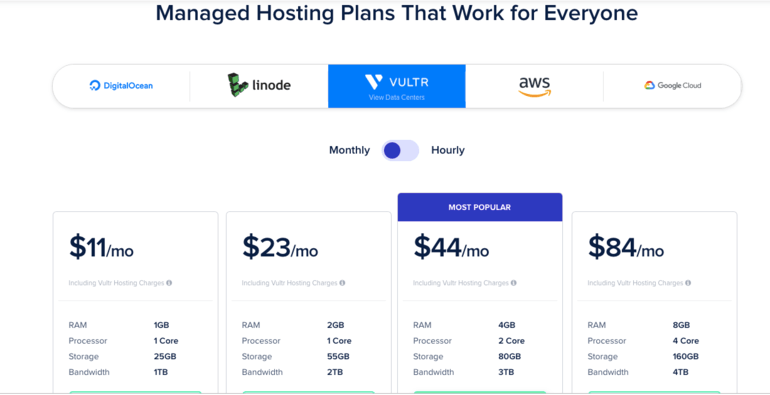Screen dimensions: 770x395
Task: Select the Monthly billing label
Action: [x=349, y=150]
